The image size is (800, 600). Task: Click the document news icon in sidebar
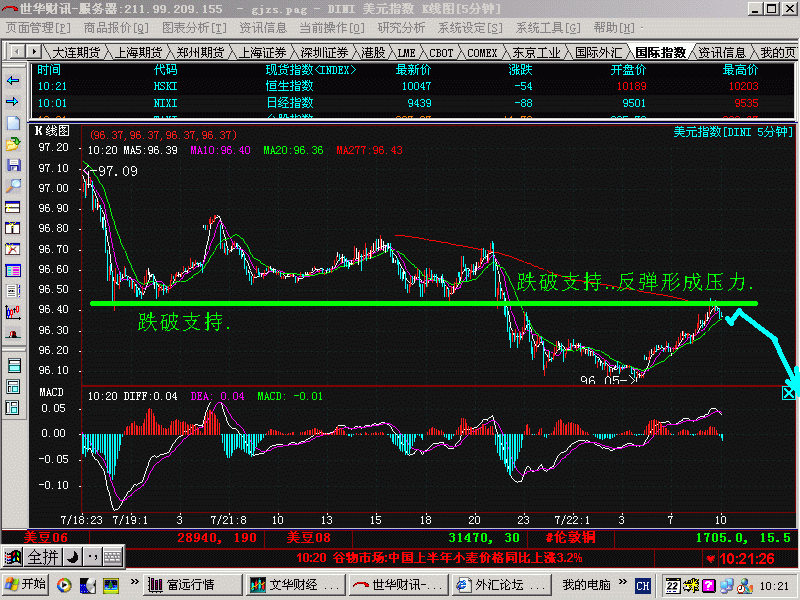coord(13,291)
